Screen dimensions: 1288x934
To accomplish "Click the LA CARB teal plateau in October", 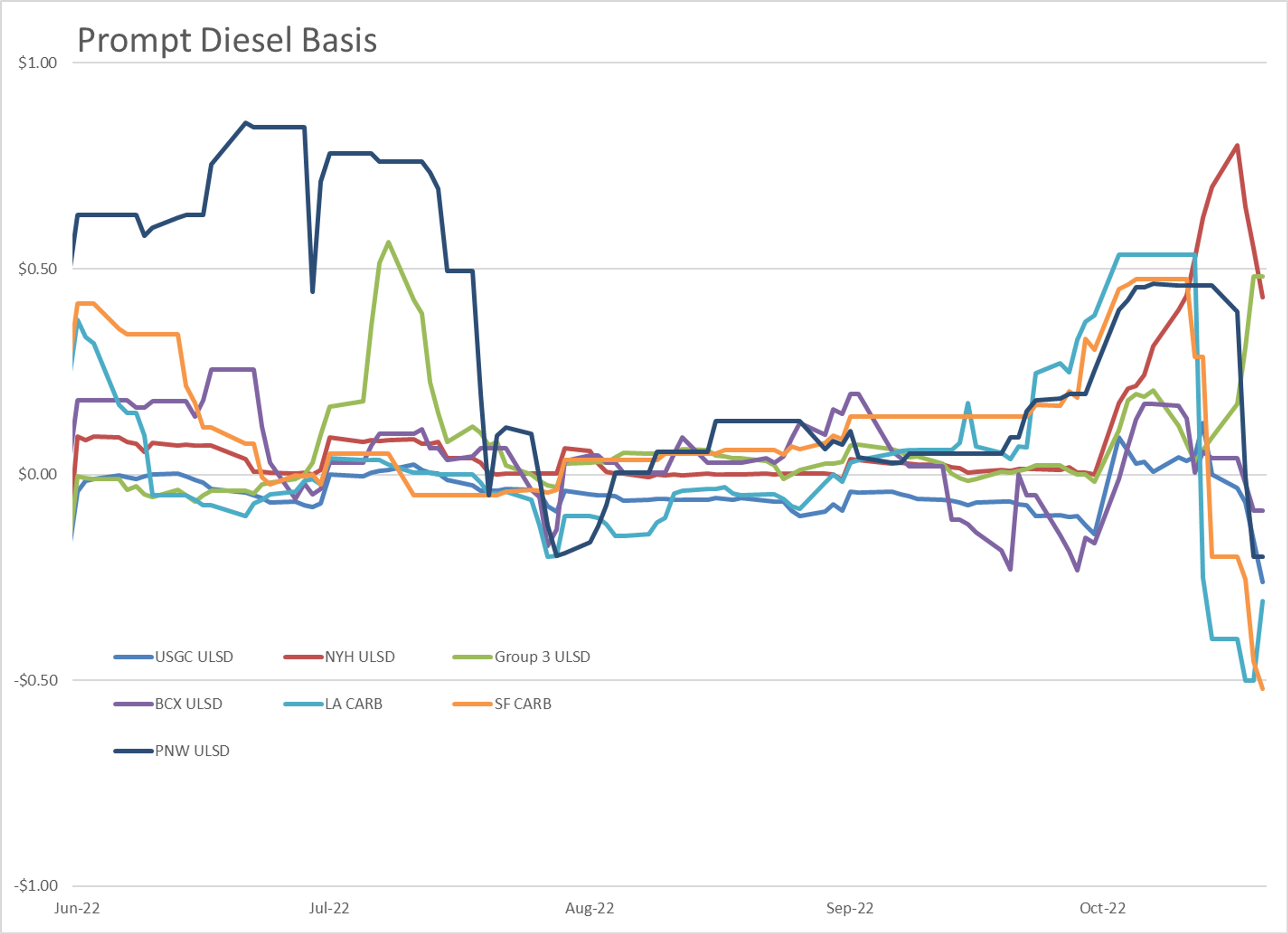I will tap(1157, 255).
